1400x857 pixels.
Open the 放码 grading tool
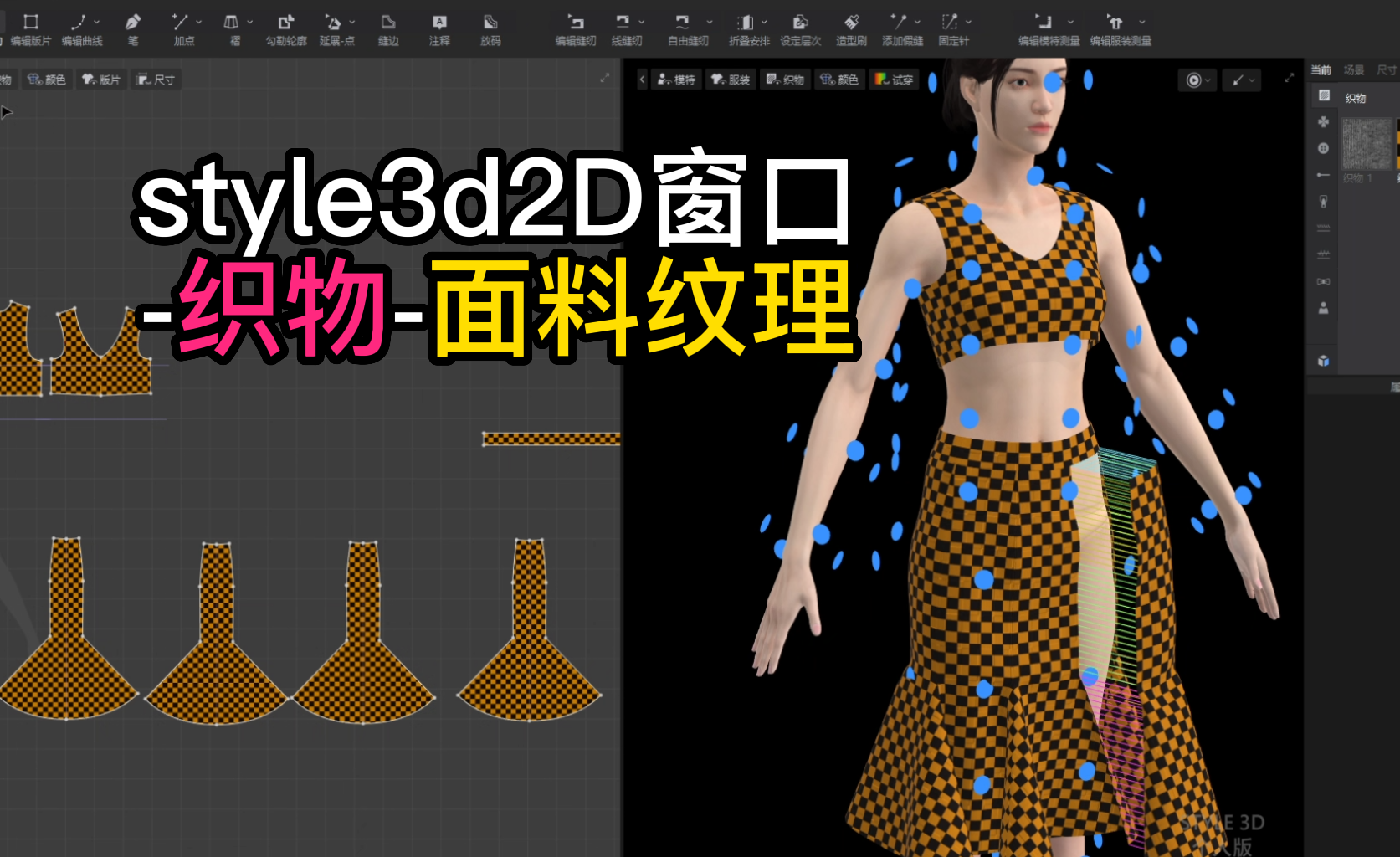490,29
